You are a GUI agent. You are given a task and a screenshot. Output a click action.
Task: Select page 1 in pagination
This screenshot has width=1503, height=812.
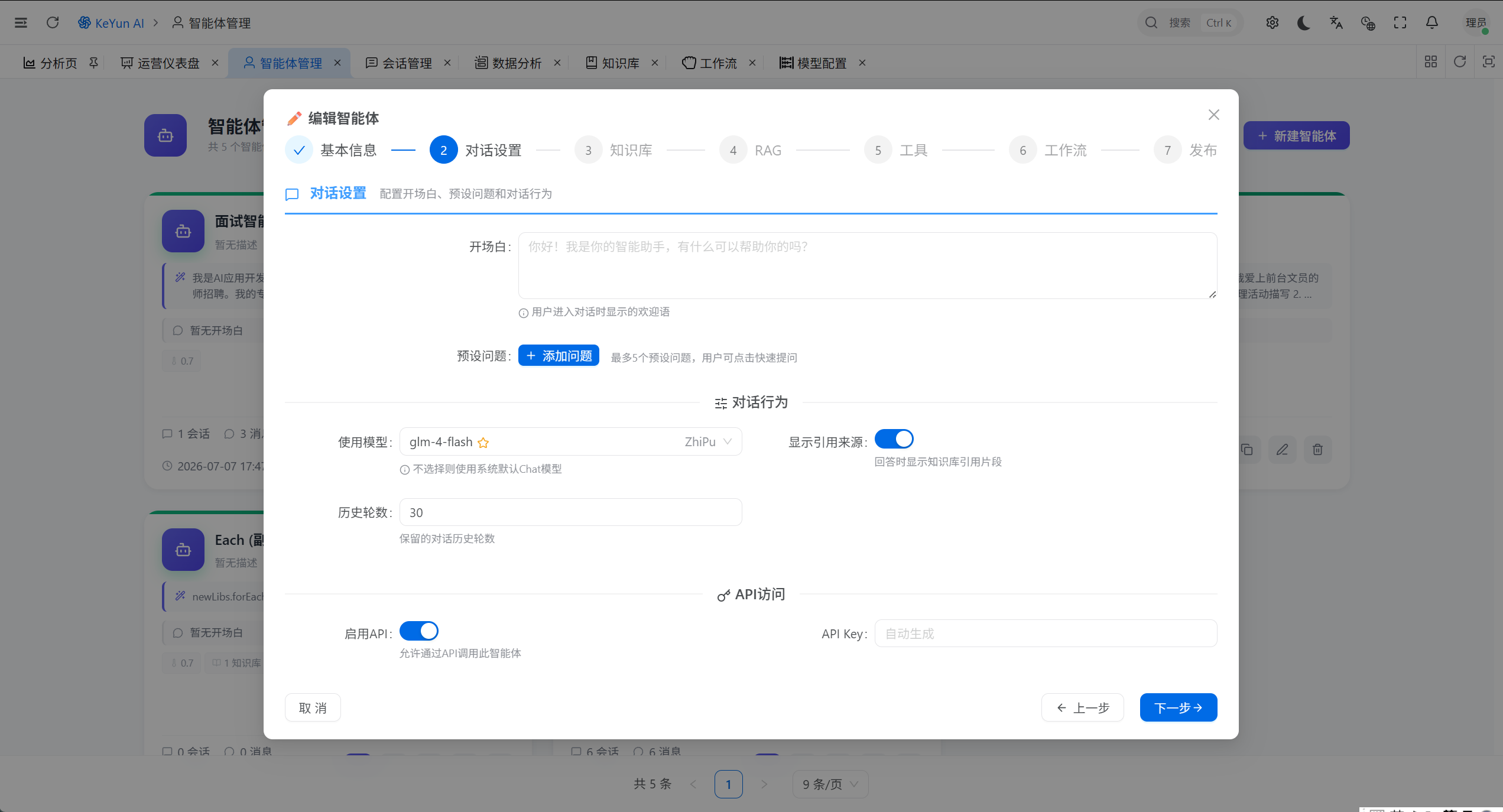pyautogui.click(x=729, y=784)
